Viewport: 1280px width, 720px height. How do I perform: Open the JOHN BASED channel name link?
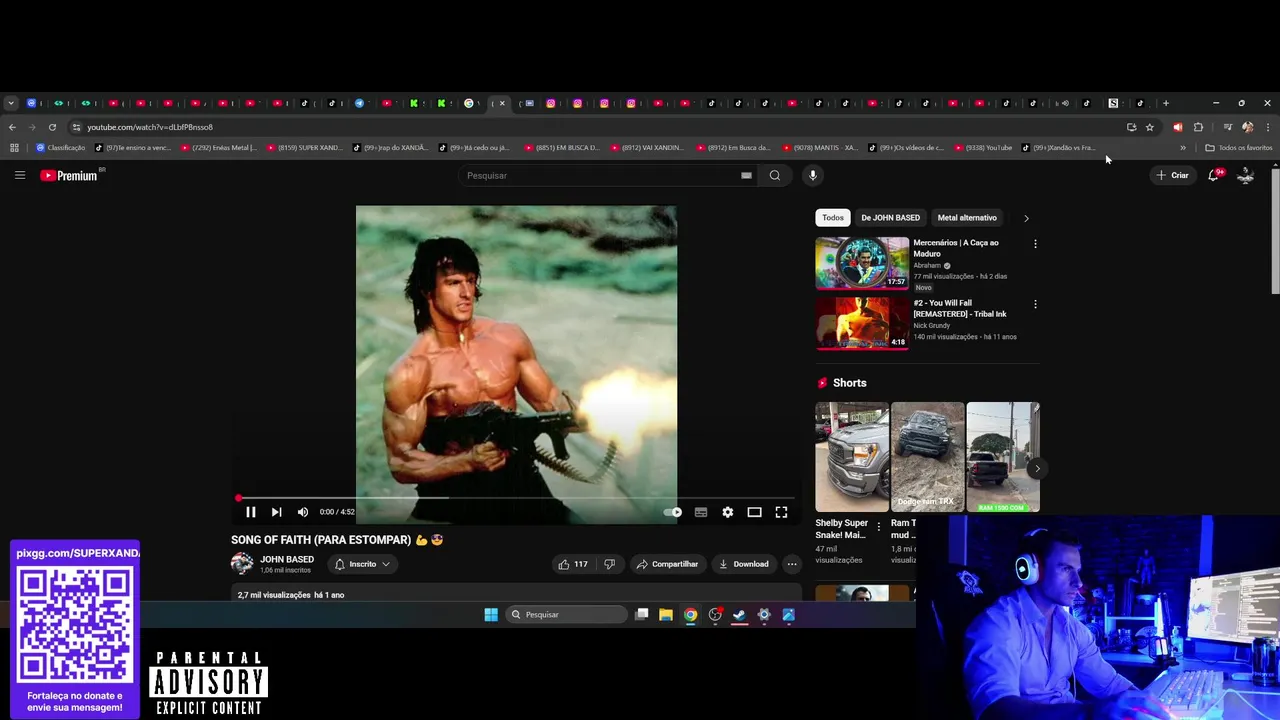[287, 560]
